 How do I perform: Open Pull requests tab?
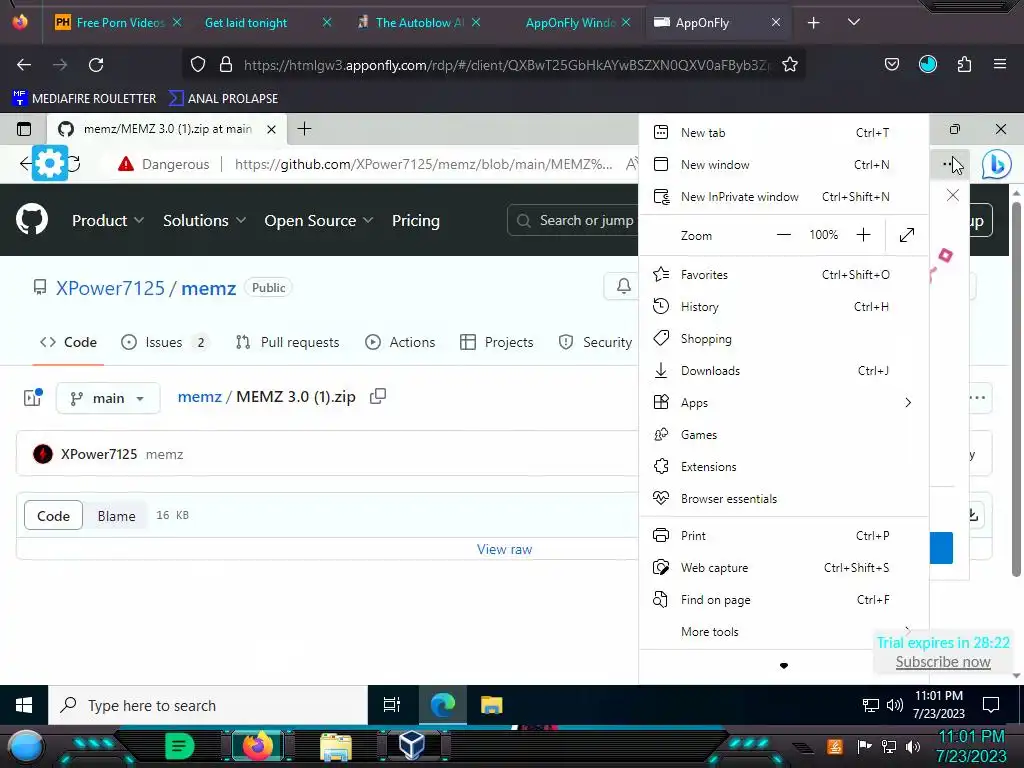click(287, 342)
